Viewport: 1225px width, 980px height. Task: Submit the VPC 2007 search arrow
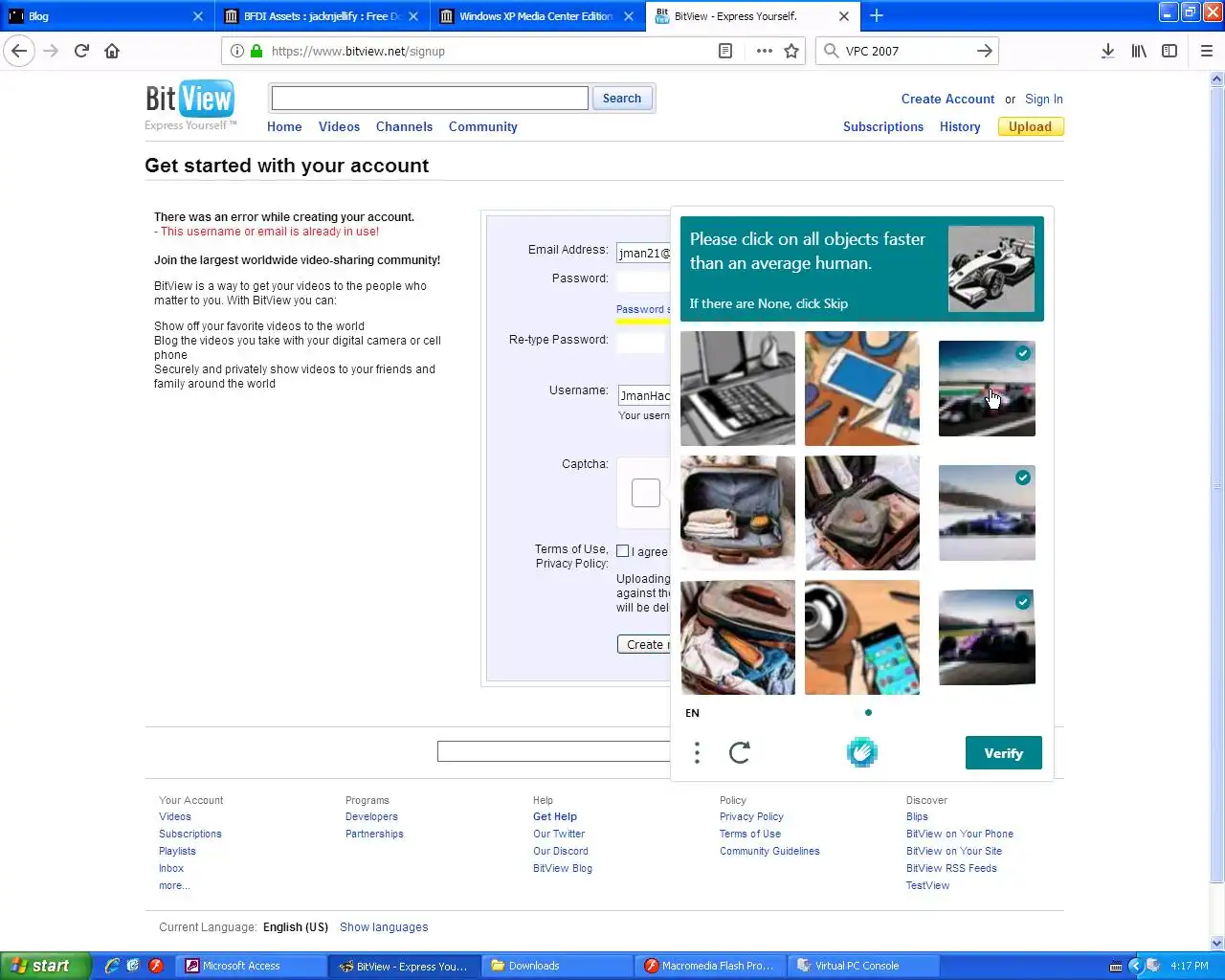pos(984,51)
